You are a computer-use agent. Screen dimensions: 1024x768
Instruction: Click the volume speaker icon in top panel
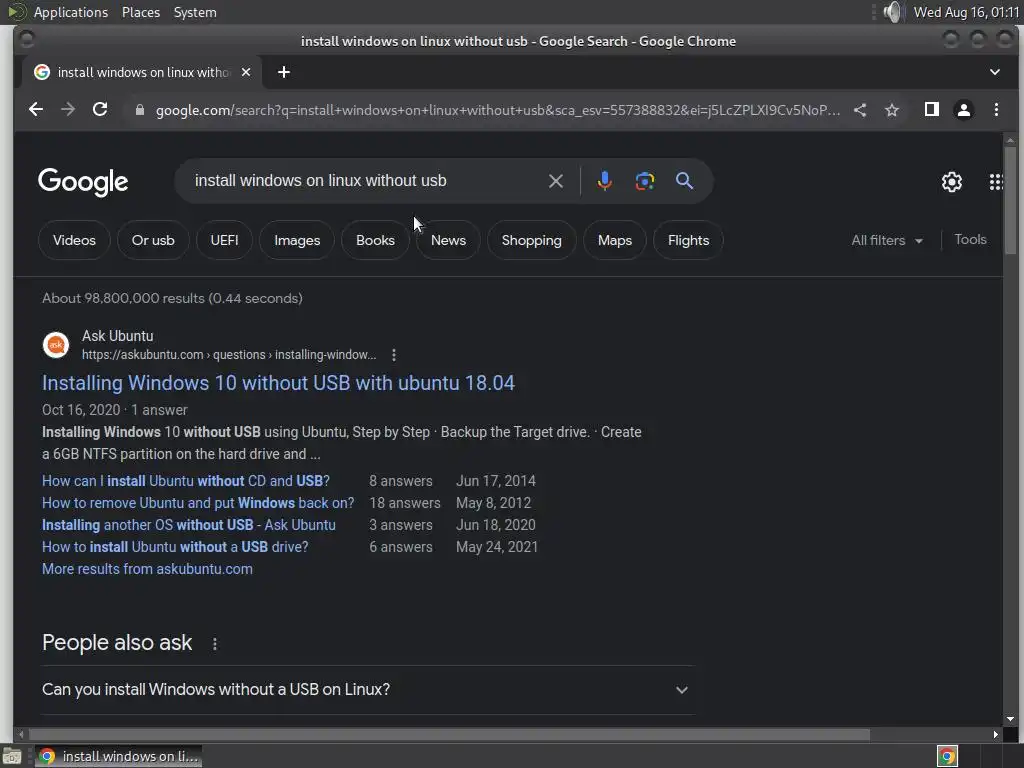pos(892,12)
